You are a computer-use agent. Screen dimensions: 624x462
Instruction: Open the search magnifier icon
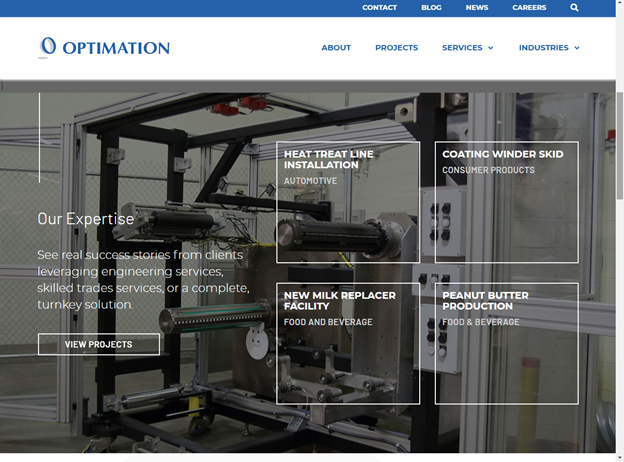pyautogui.click(x=574, y=8)
